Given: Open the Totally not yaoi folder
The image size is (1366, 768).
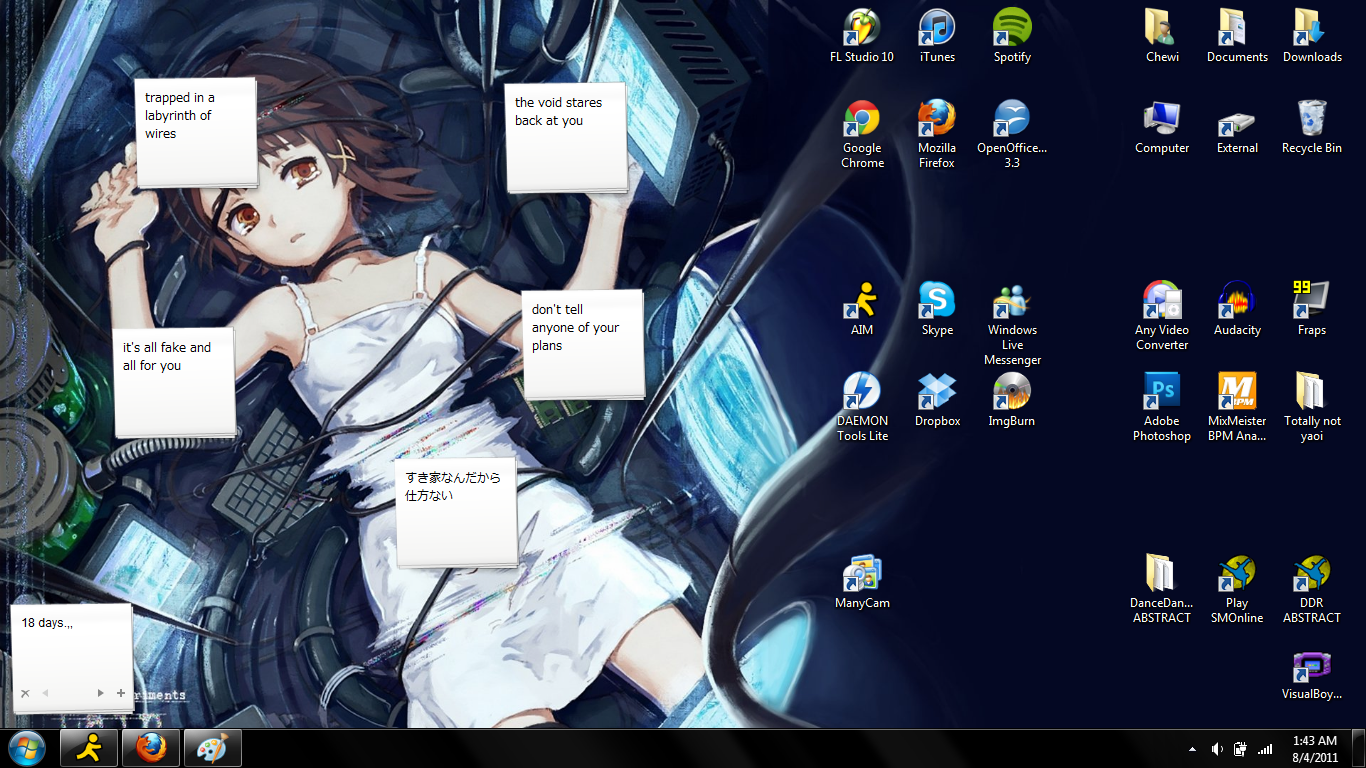Looking at the screenshot, I should pyautogui.click(x=1312, y=407).
